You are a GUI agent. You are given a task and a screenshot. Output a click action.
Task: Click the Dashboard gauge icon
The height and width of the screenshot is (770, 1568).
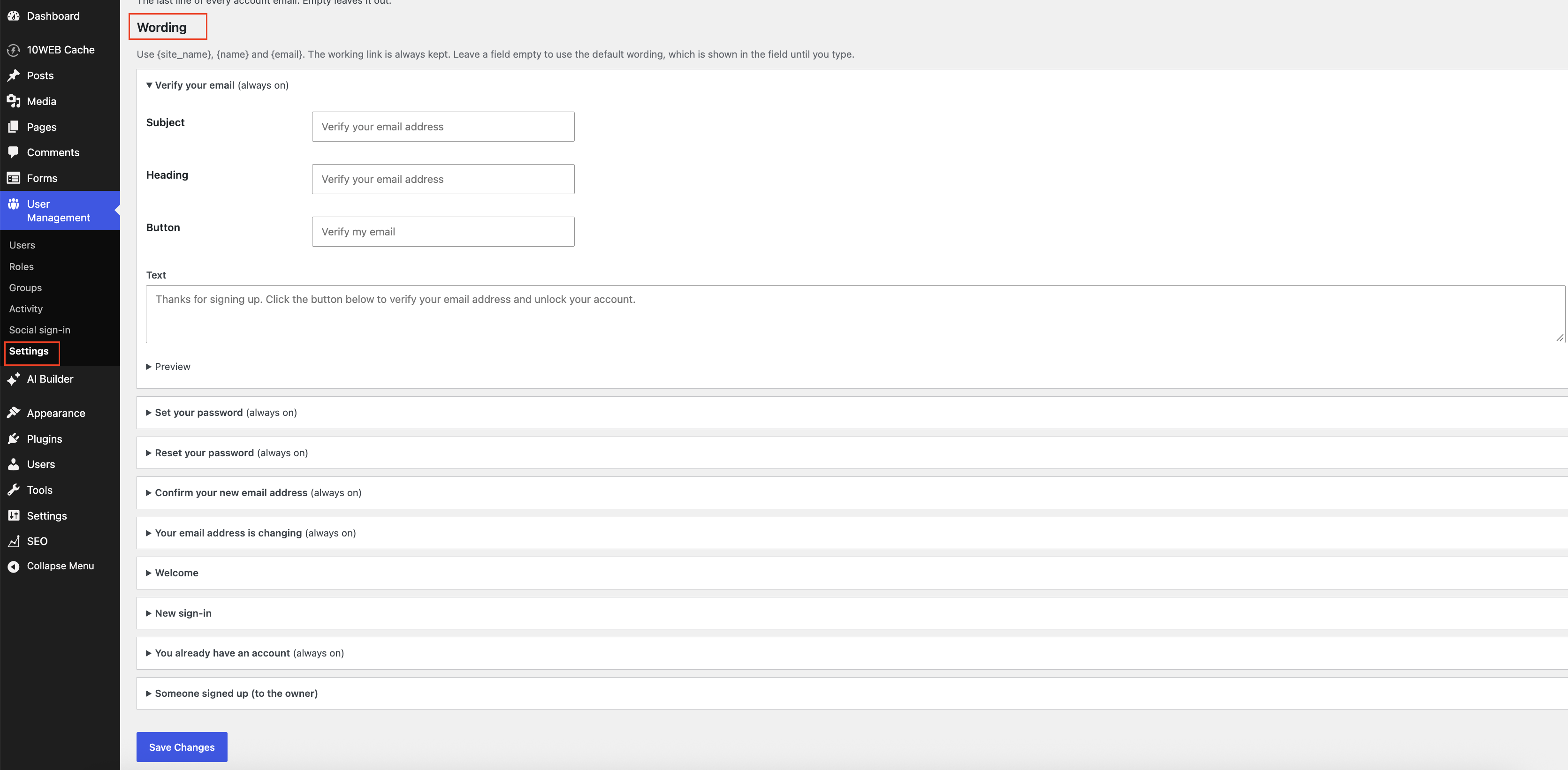pyautogui.click(x=14, y=16)
